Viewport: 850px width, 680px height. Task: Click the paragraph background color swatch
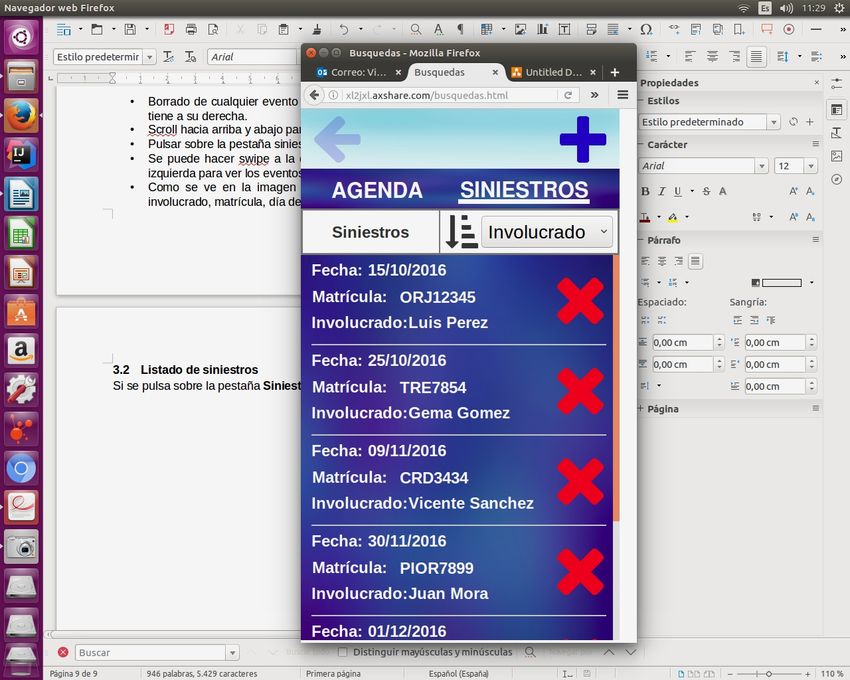click(781, 283)
